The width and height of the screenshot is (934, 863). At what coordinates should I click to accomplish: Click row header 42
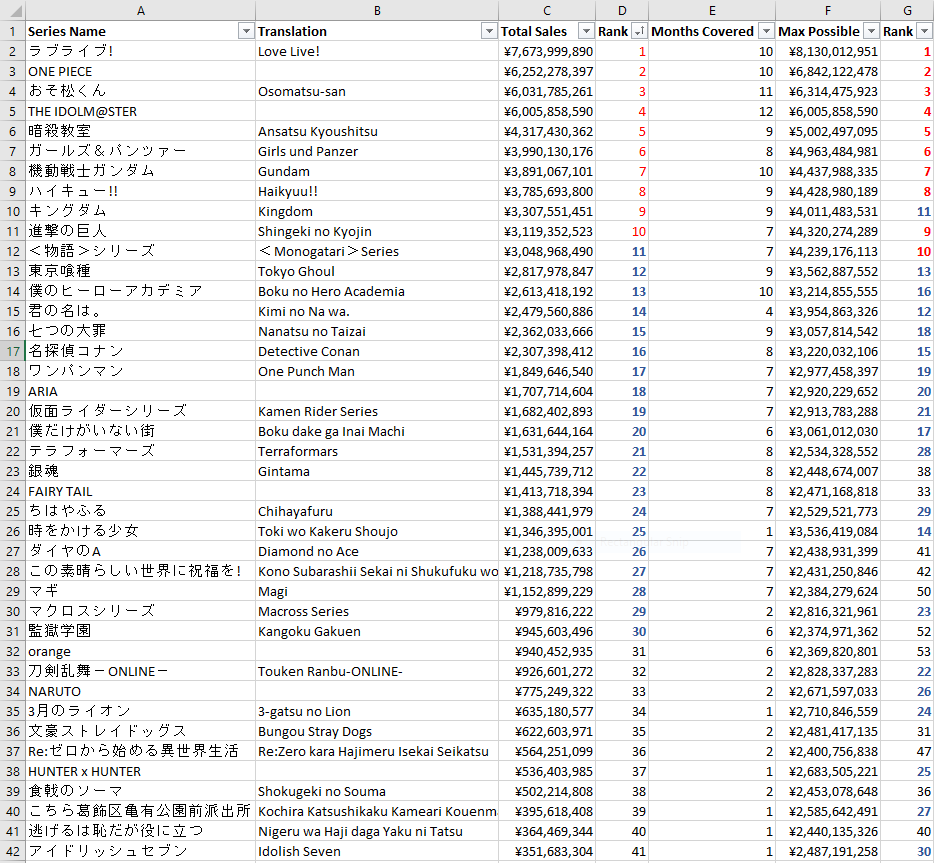coord(12,851)
